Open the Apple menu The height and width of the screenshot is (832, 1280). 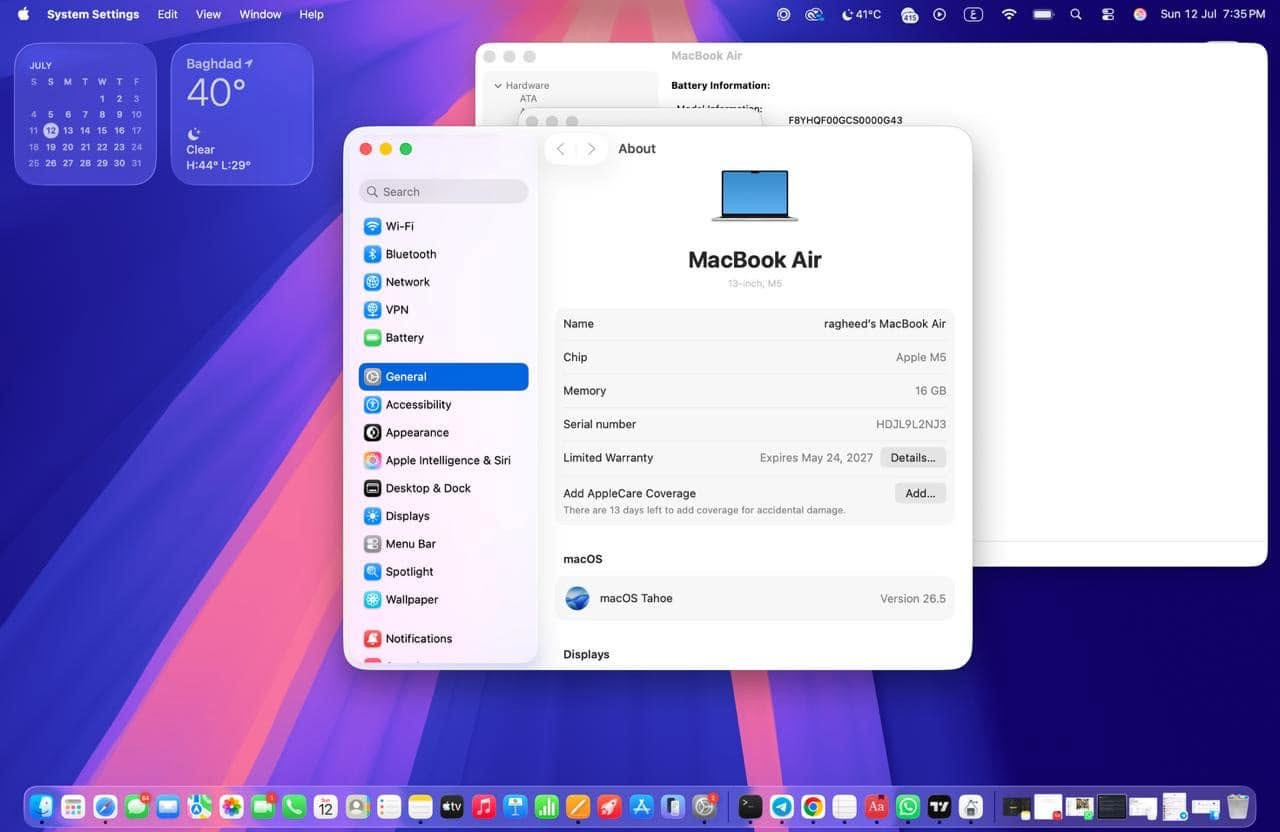coord(23,14)
